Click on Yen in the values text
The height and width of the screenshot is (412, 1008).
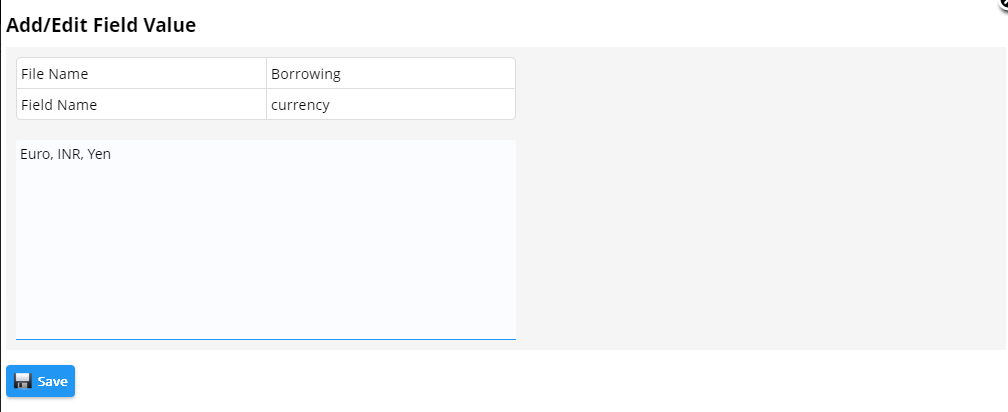point(99,154)
